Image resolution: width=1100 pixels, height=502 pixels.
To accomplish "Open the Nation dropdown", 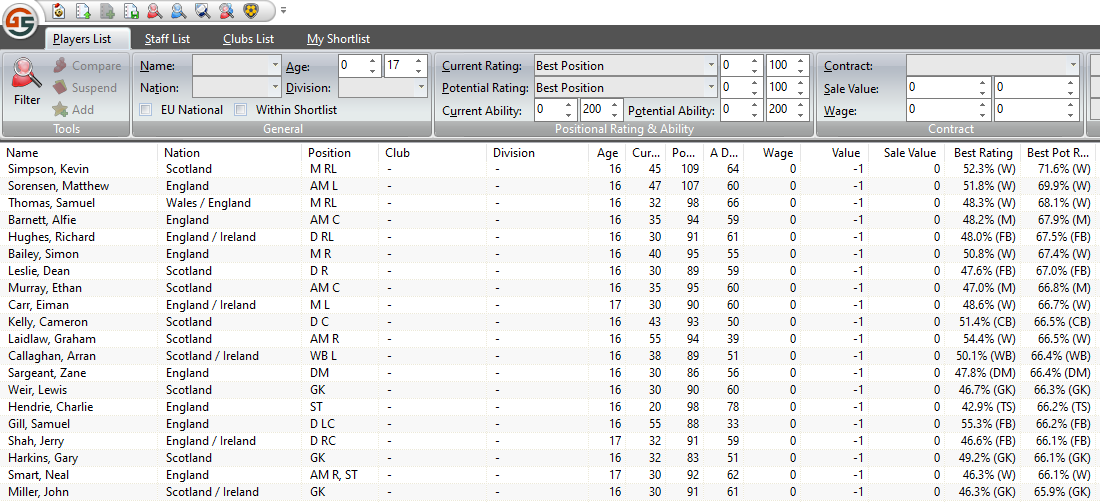I will [x=275, y=87].
